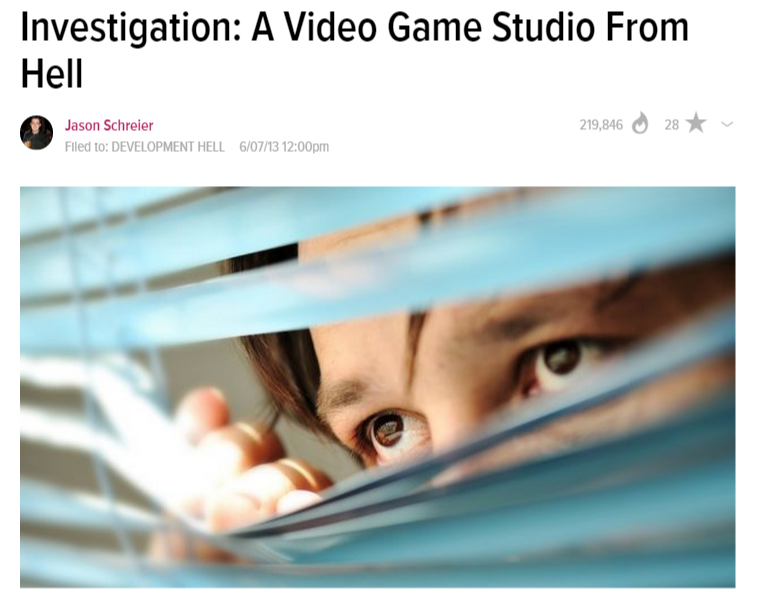Screen dimensions: 762x603
Task: Click the 219,846 view count
Action: point(601,125)
